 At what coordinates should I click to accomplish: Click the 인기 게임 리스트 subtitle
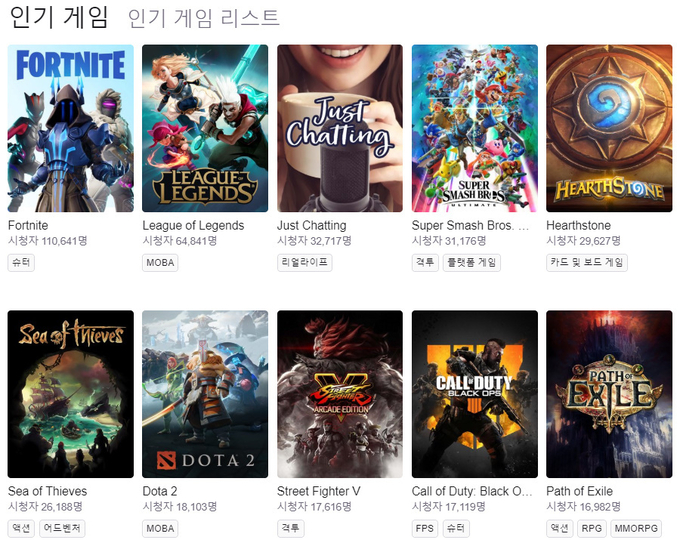tap(204, 18)
